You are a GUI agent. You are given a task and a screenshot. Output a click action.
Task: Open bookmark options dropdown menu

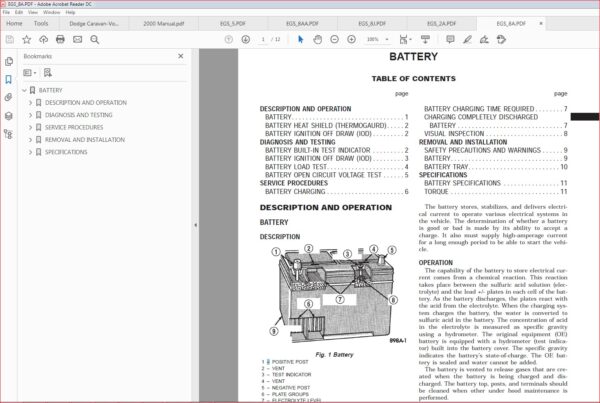pyautogui.click(x=29, y=72)
